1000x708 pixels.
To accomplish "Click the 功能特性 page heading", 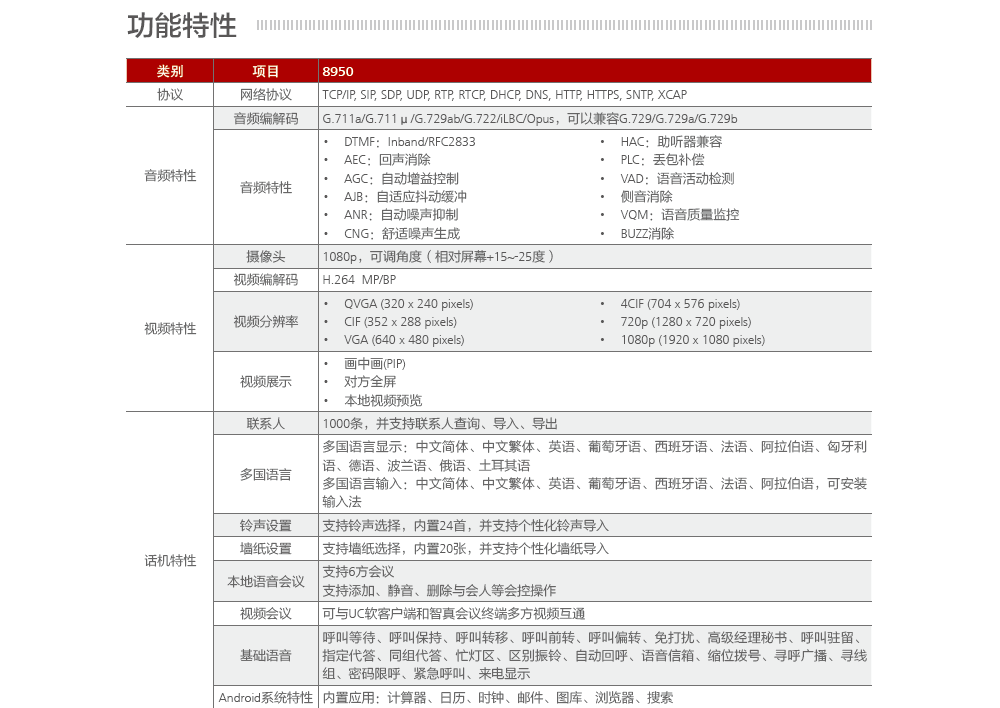I will click(x=182, y=25).
